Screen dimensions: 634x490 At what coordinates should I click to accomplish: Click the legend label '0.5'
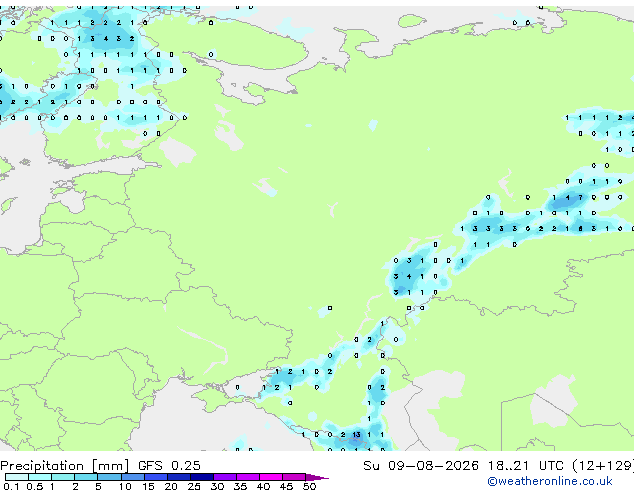(x=34, y=486)
